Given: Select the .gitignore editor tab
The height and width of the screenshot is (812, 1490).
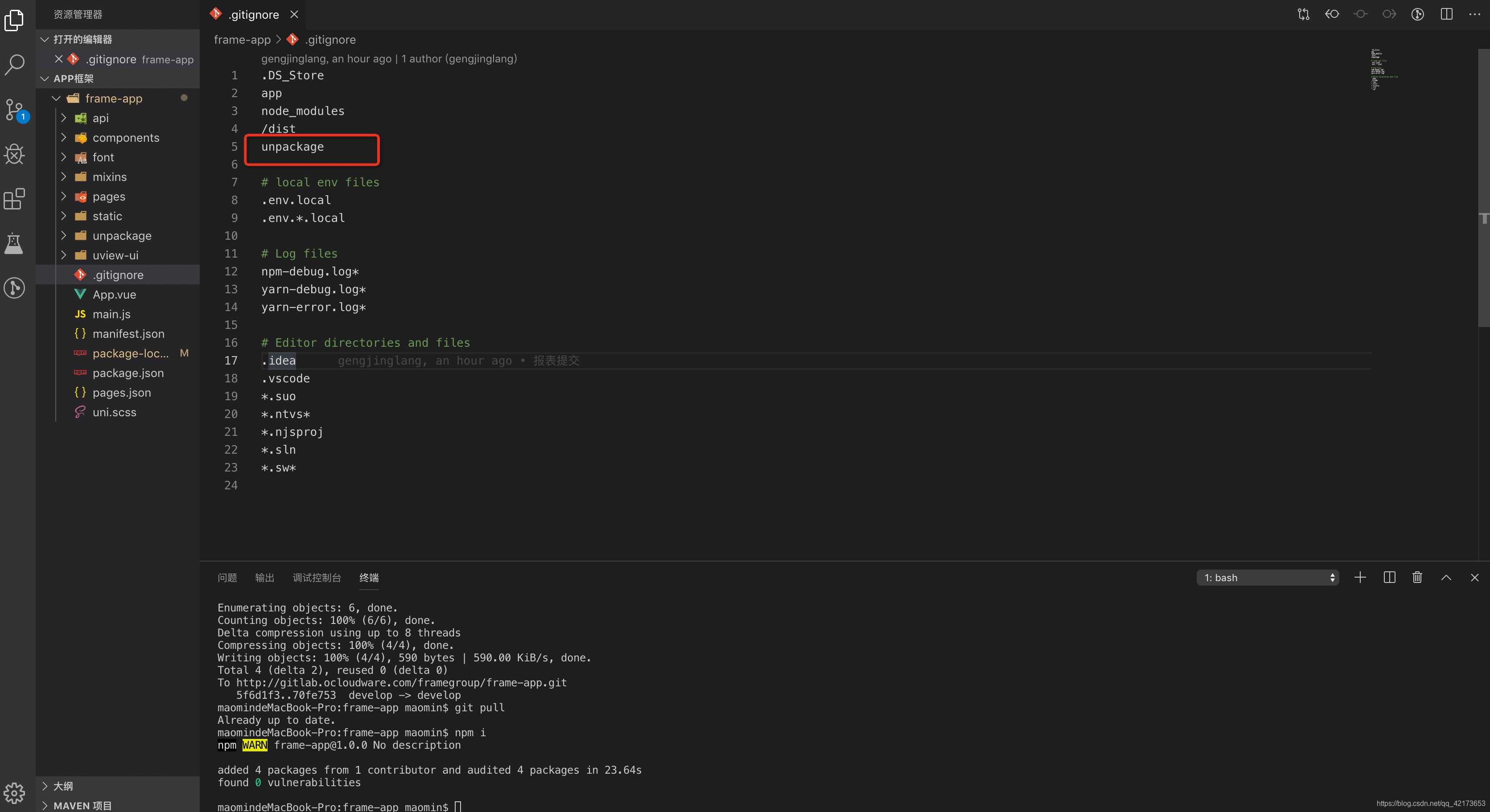Looking at the screenshot, I should tap(253, 14).
